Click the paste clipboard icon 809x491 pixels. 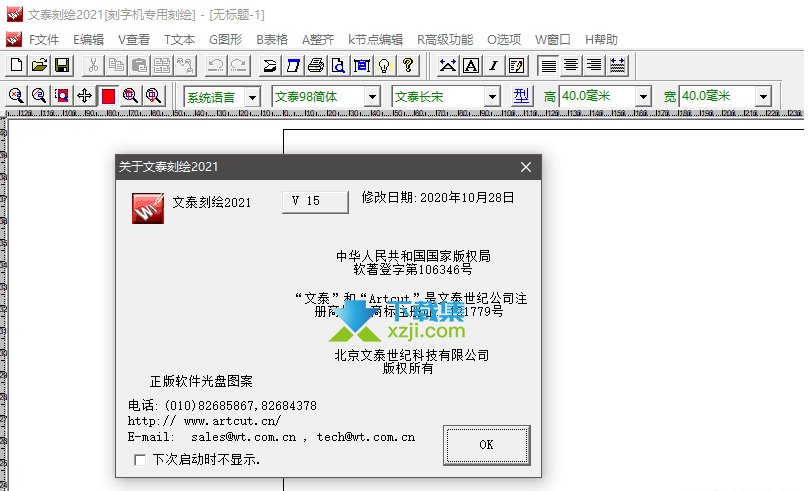(139, 66)
